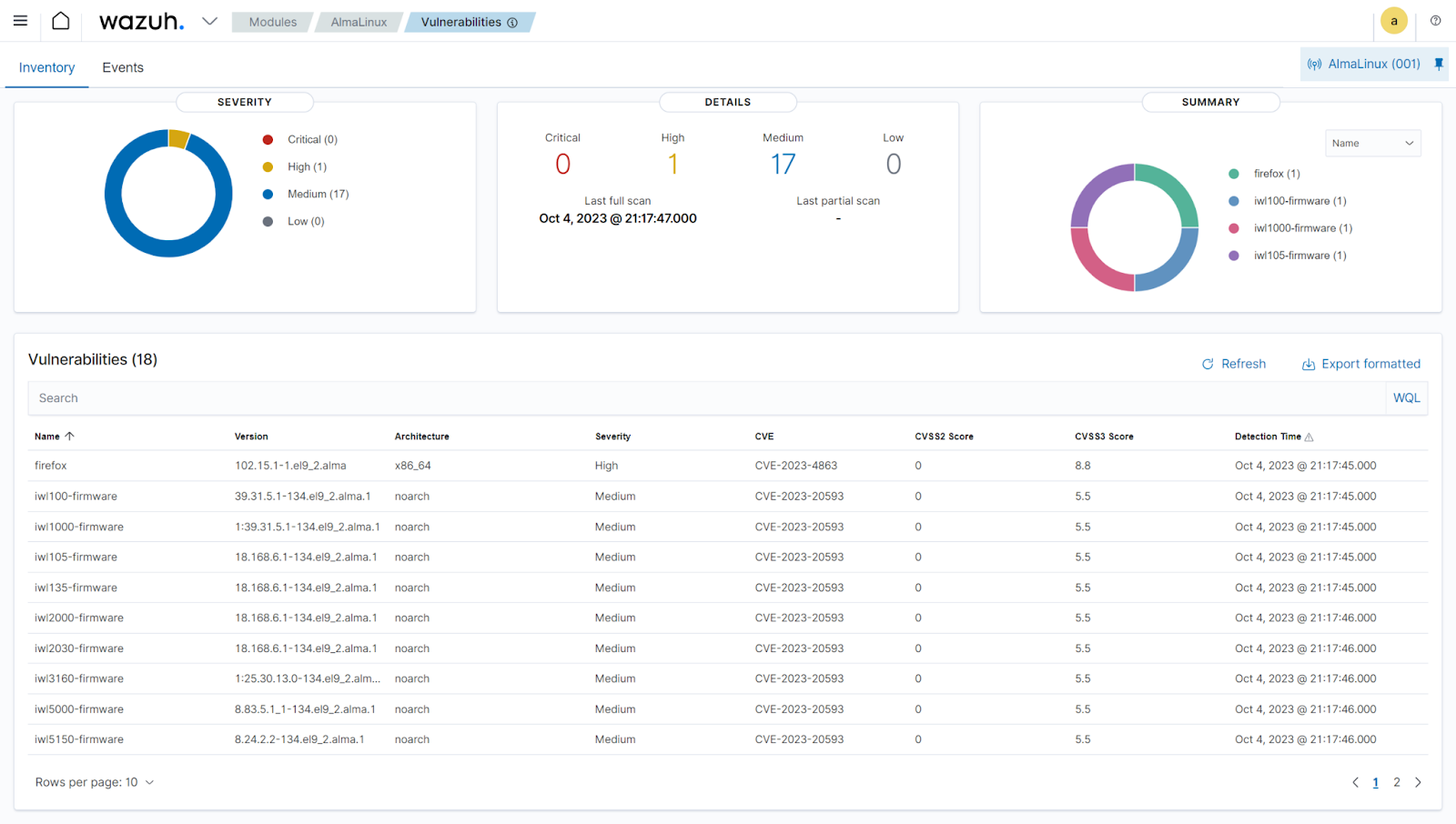Click Refresh vulnerabilities

coord(1233,364)
